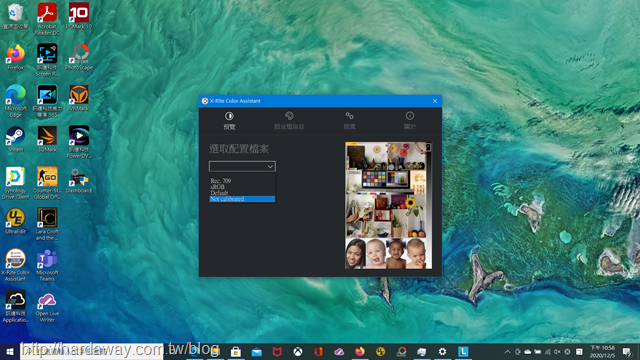Viewport: 640px width, 360px height.
Task: Select the CyberLink 365 desktop icon
Action: click(x=47, y=101)
